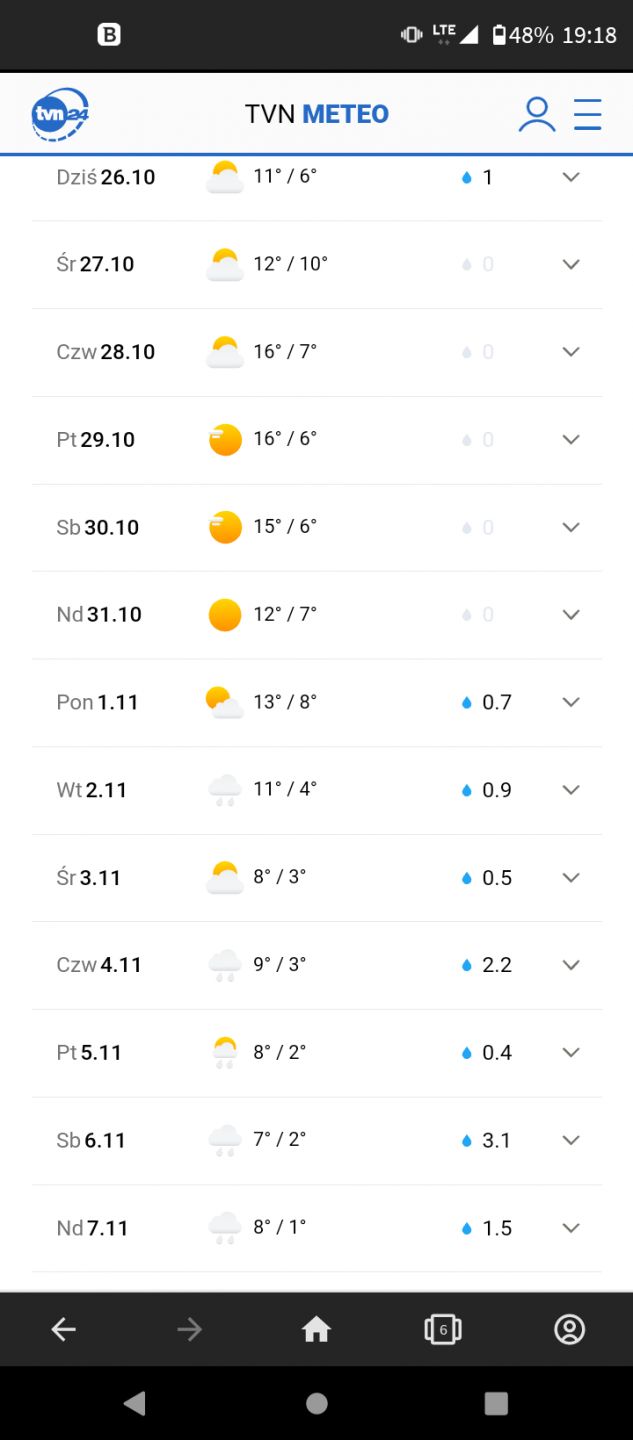This screenshot has width=633, height=1440.
Task: Open the browser tabs switcher
Action: (442, 1329)
